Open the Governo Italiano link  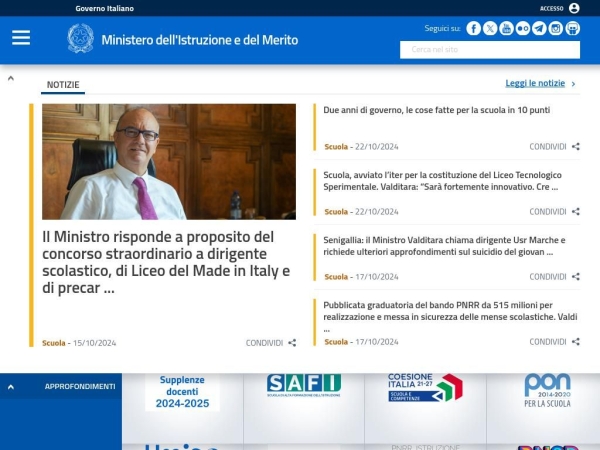[x=104, y=8]
